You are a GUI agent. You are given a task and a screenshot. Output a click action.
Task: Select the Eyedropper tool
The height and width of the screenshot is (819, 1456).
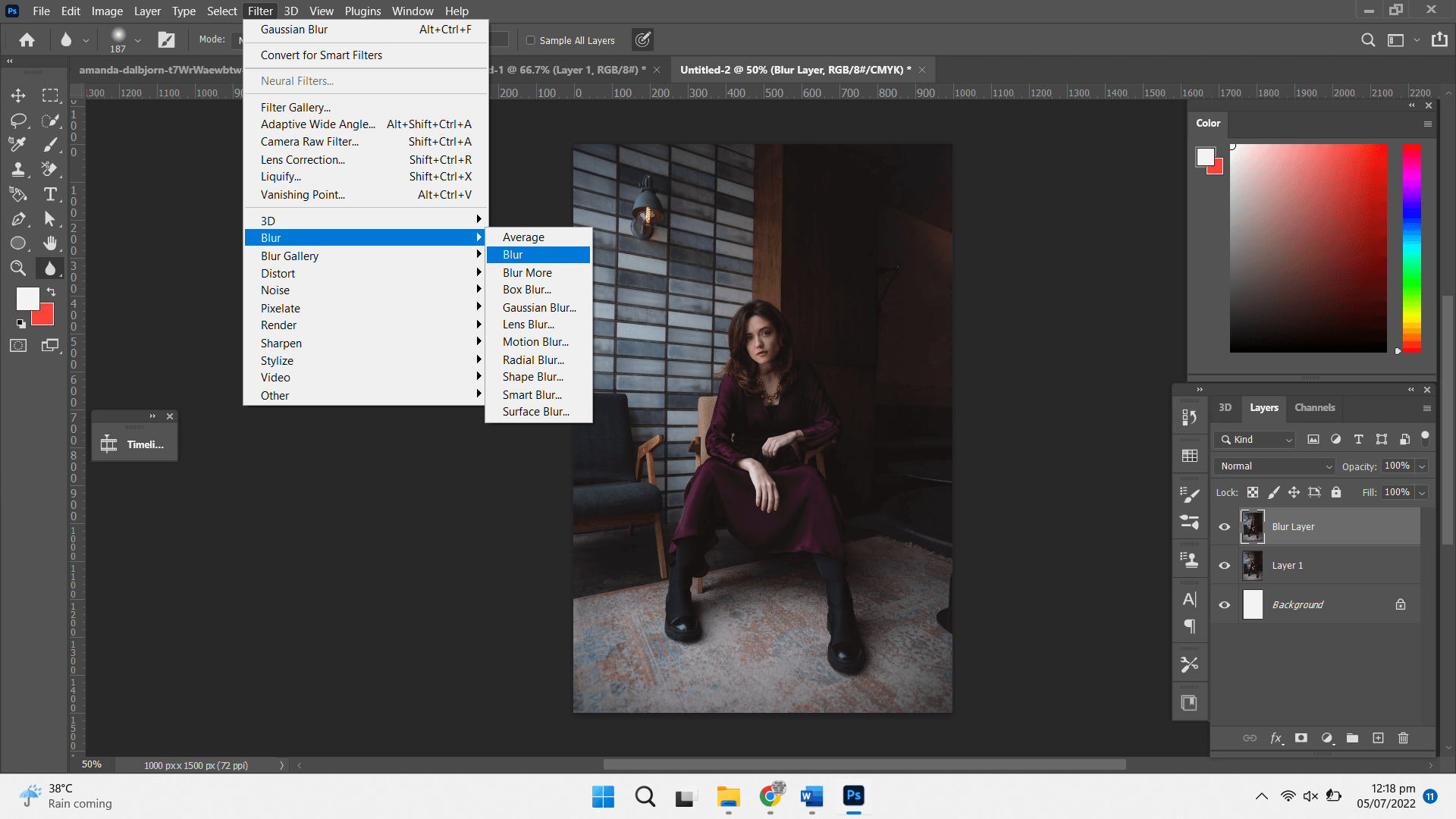[x=18, y=145]
